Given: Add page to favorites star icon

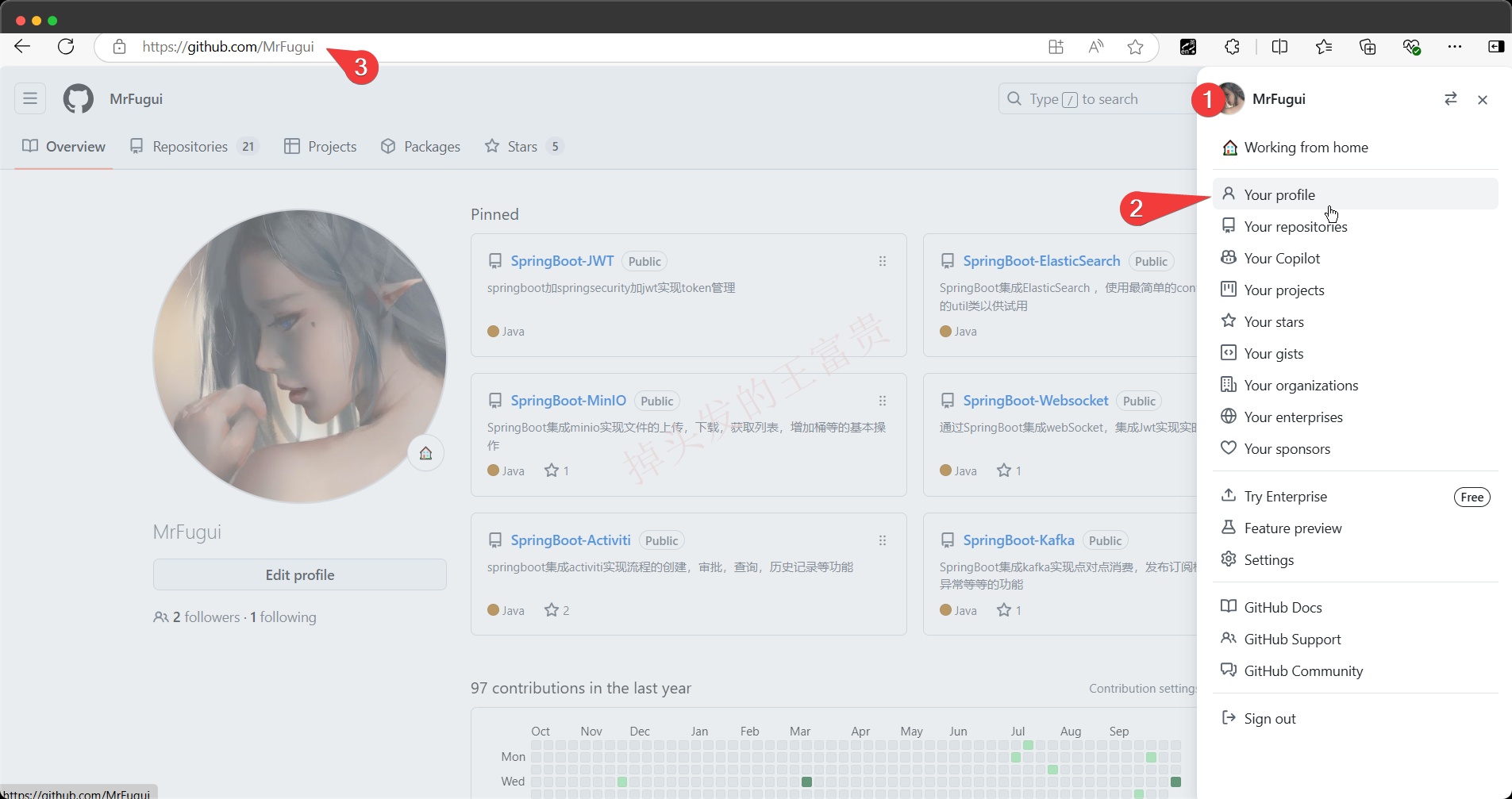Looking at the screenshot, I should click(1136, 47).
